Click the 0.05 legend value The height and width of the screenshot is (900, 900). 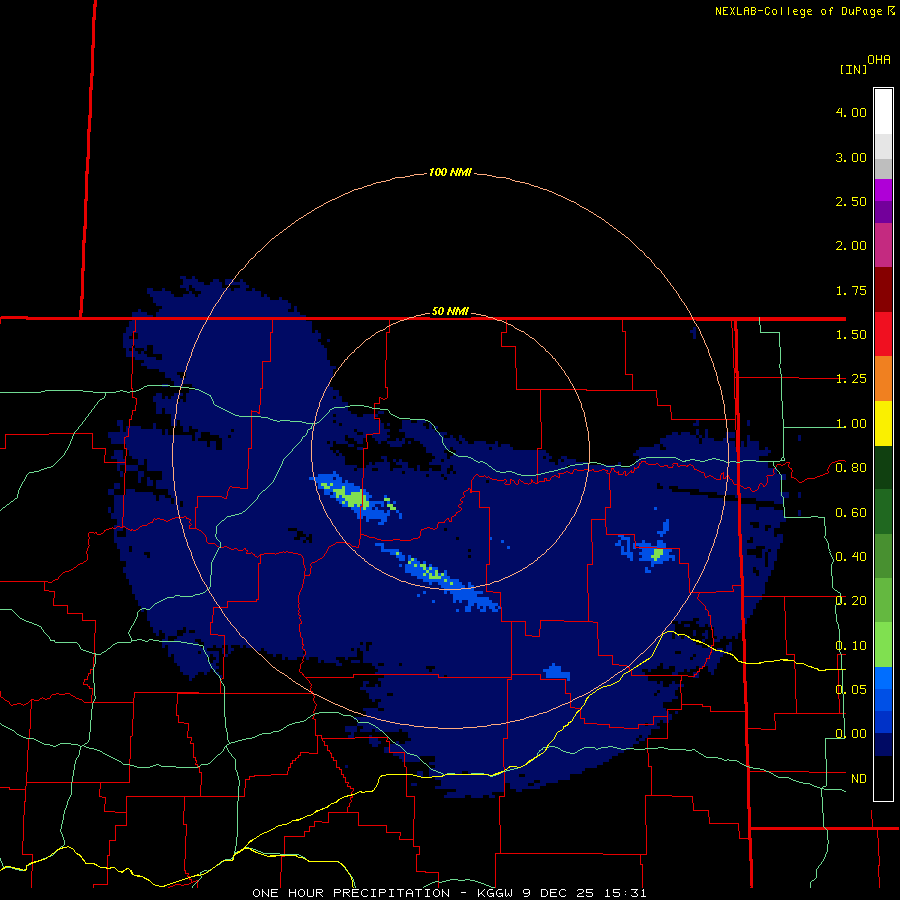[x=851, y=690]
